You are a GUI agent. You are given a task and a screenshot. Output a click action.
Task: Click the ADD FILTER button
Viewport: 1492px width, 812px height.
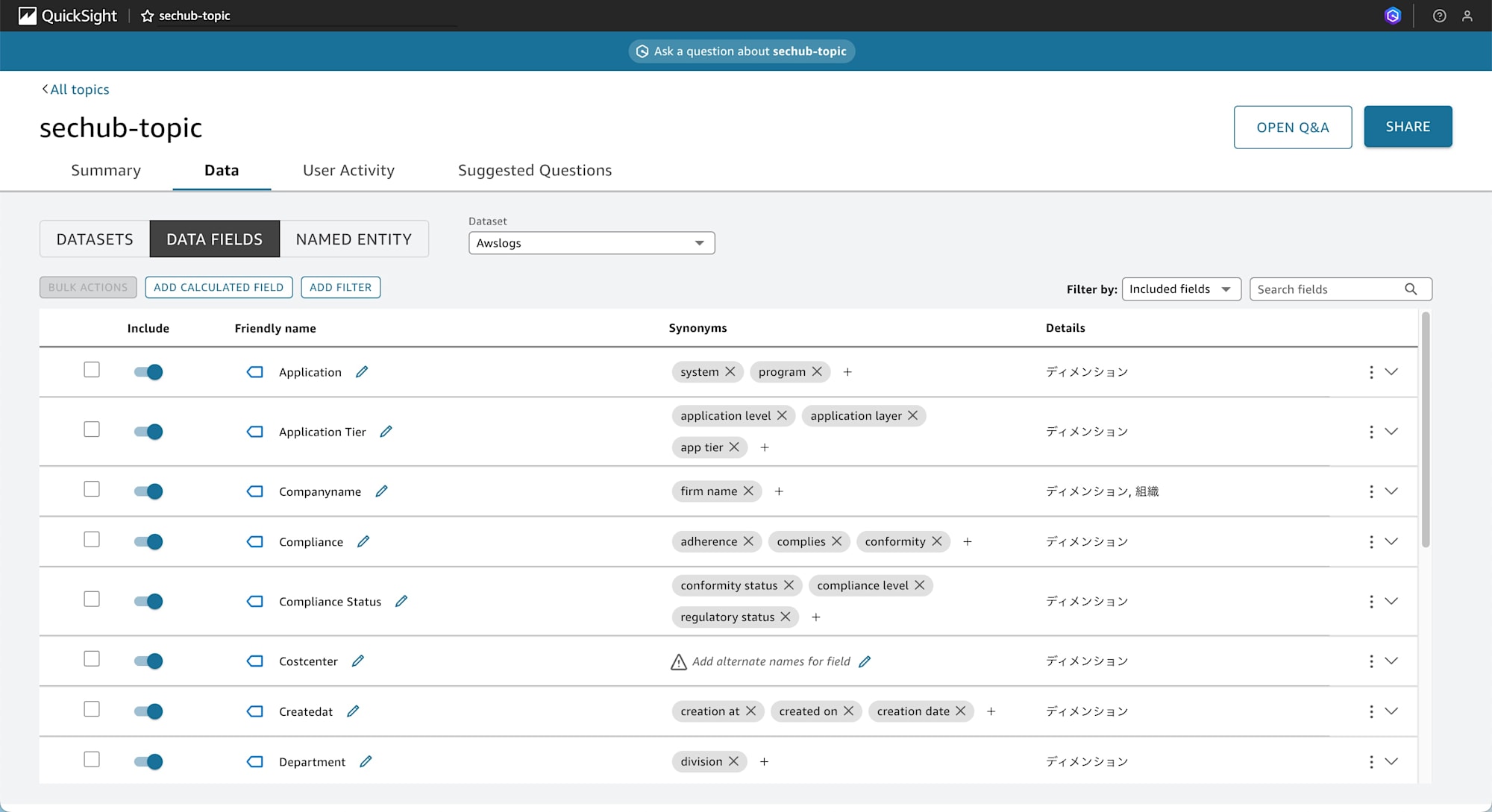pyautogui.click(x=340, y=287)
